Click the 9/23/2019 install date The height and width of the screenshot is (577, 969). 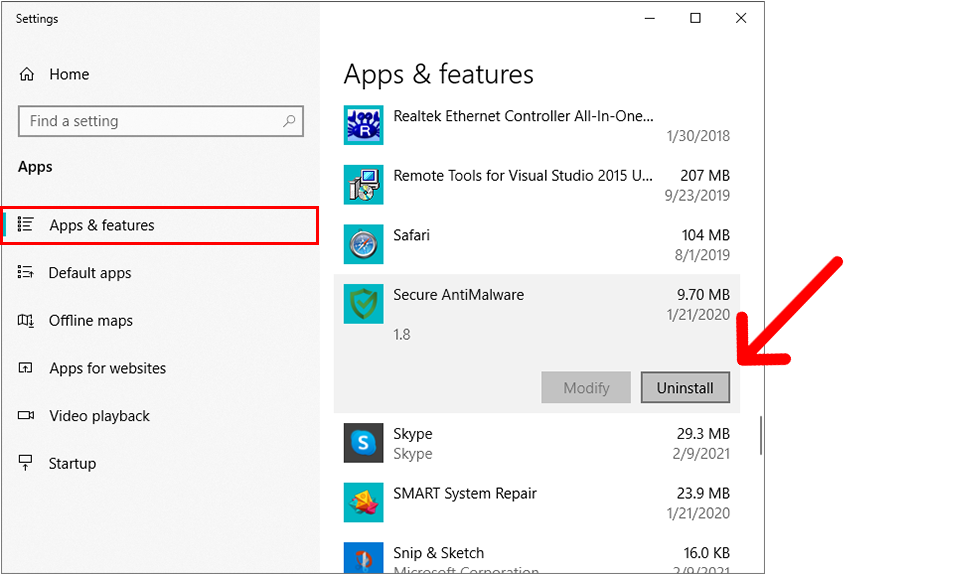click(697, 195)
